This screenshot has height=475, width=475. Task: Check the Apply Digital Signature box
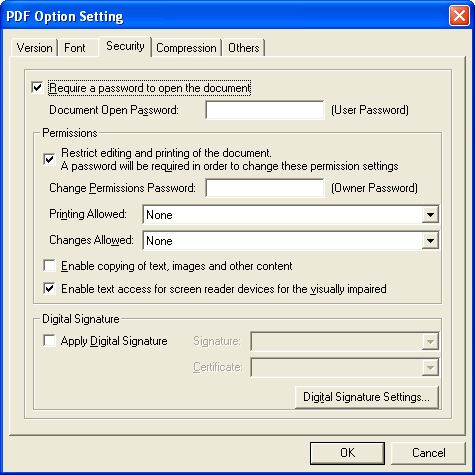pos(49,341)
